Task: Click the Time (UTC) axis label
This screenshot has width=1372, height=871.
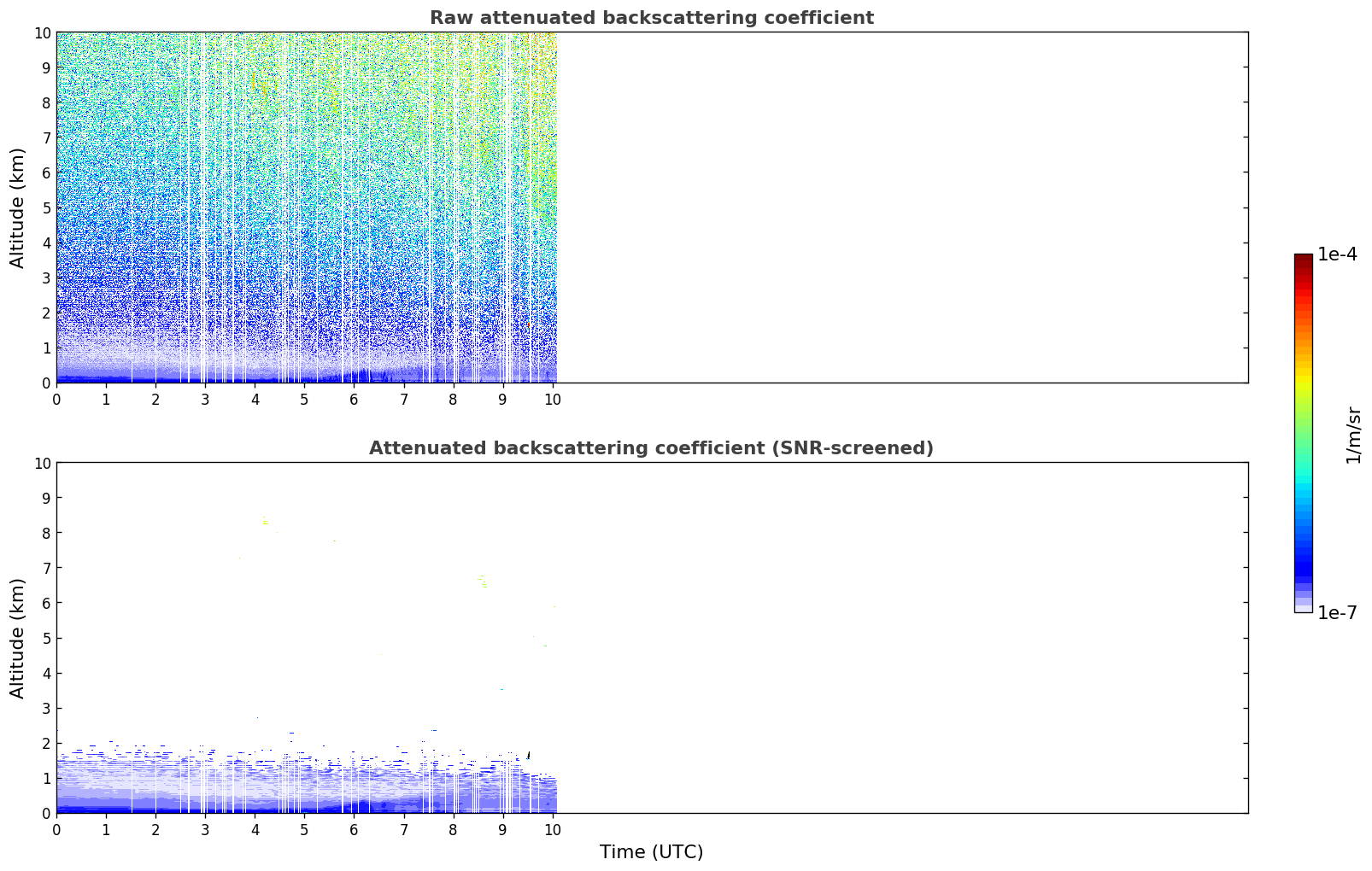Action: (x=651, y=852)
